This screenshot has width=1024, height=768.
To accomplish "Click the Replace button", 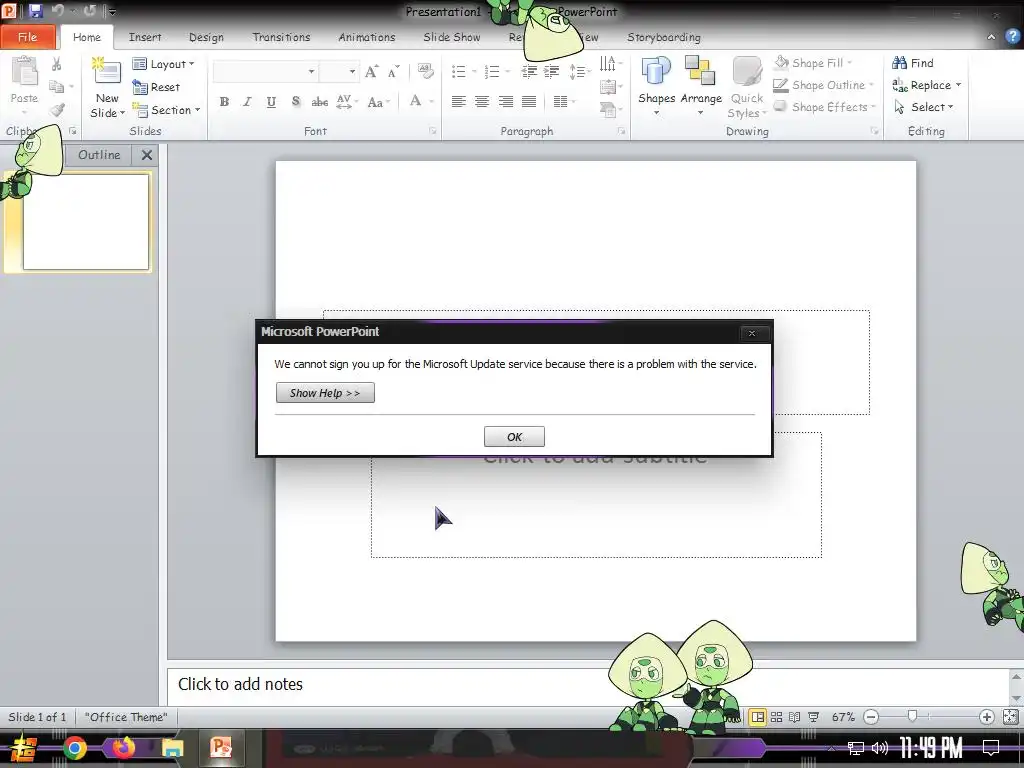I will 927,85.
